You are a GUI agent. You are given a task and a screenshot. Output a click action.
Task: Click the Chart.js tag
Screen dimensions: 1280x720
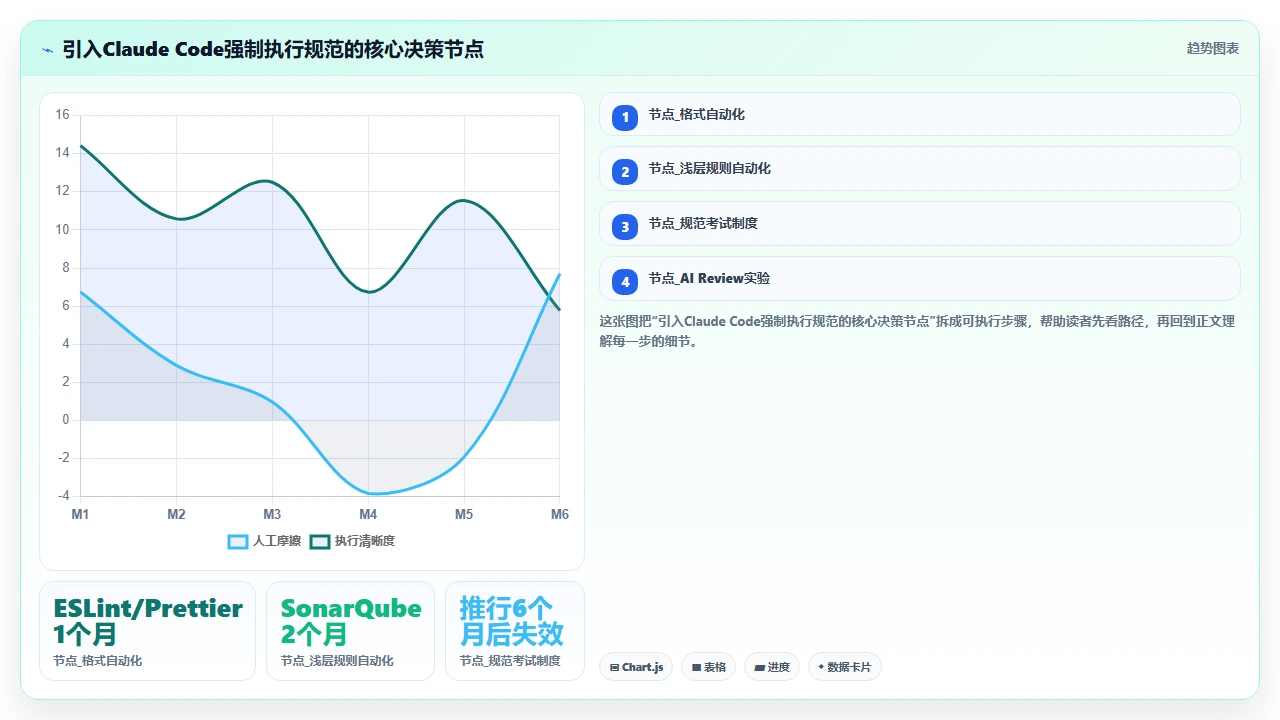tap(636, 667)
